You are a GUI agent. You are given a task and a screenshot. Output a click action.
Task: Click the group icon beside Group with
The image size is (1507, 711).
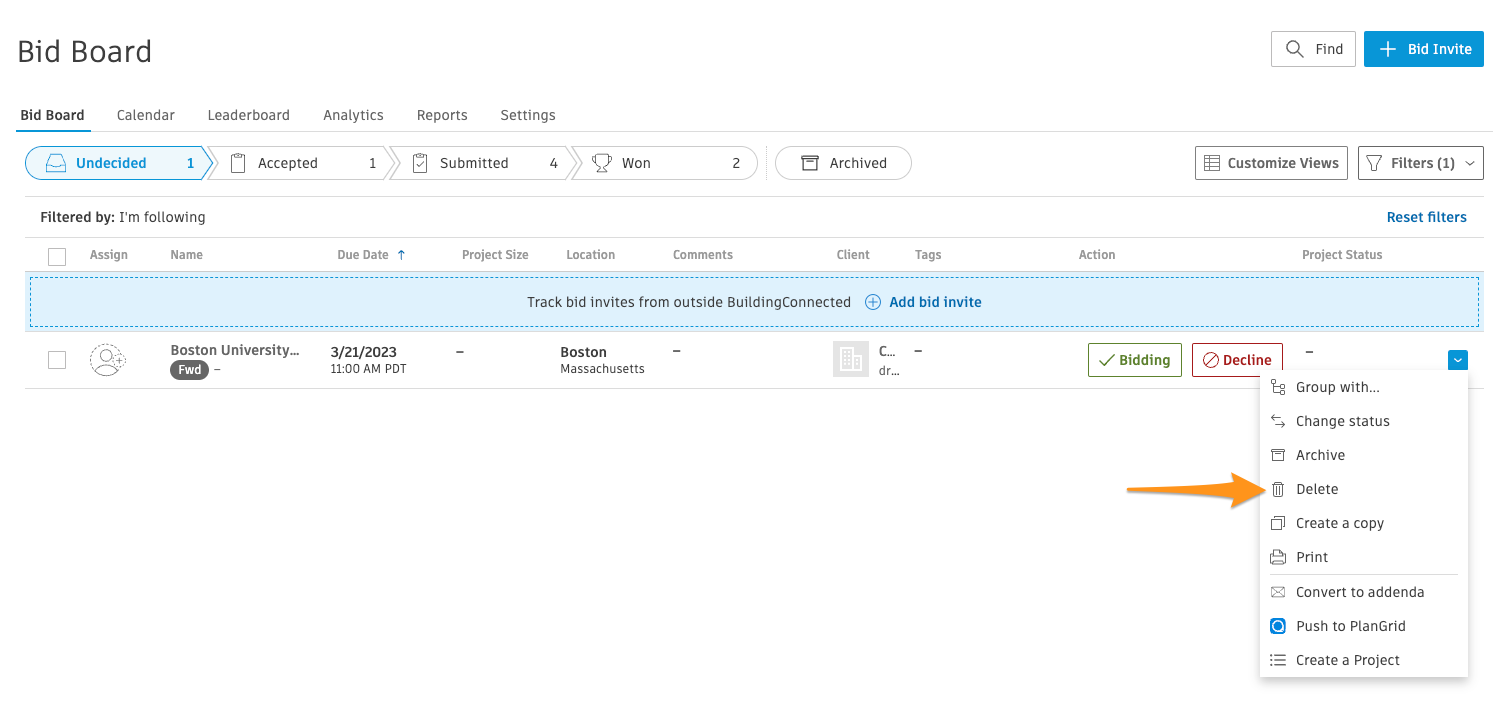point(1278,387)
